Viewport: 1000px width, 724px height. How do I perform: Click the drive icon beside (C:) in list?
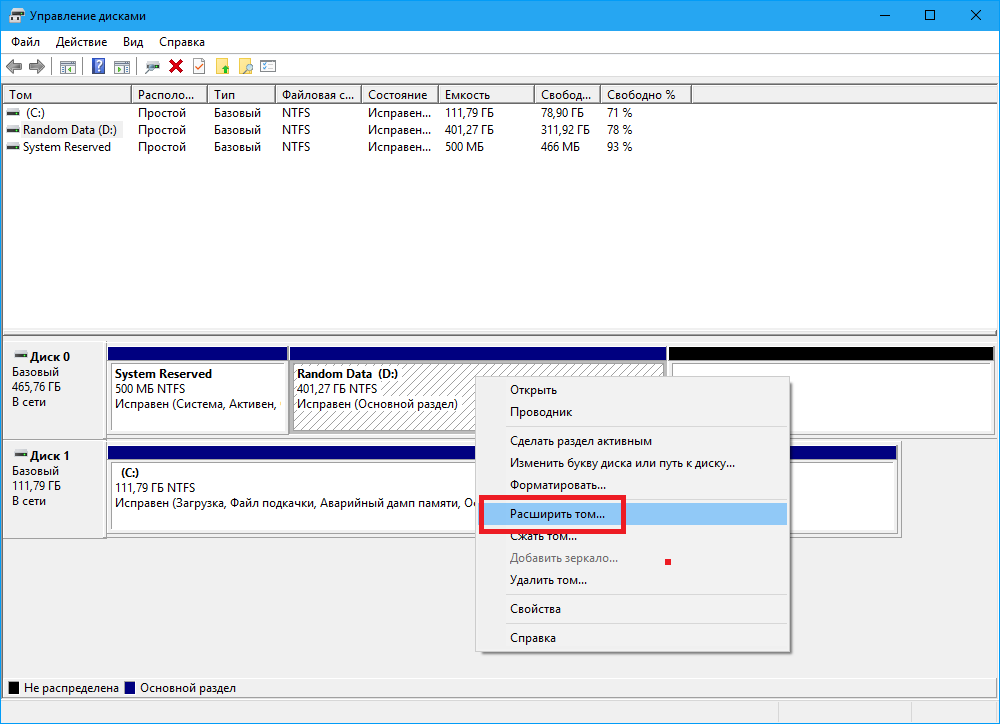click(13, 113)
